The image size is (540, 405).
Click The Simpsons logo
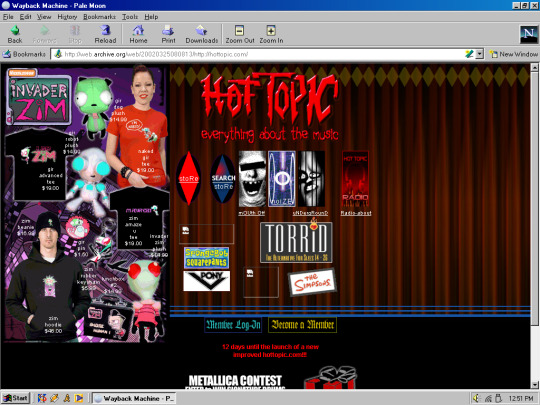pos(312,282)
